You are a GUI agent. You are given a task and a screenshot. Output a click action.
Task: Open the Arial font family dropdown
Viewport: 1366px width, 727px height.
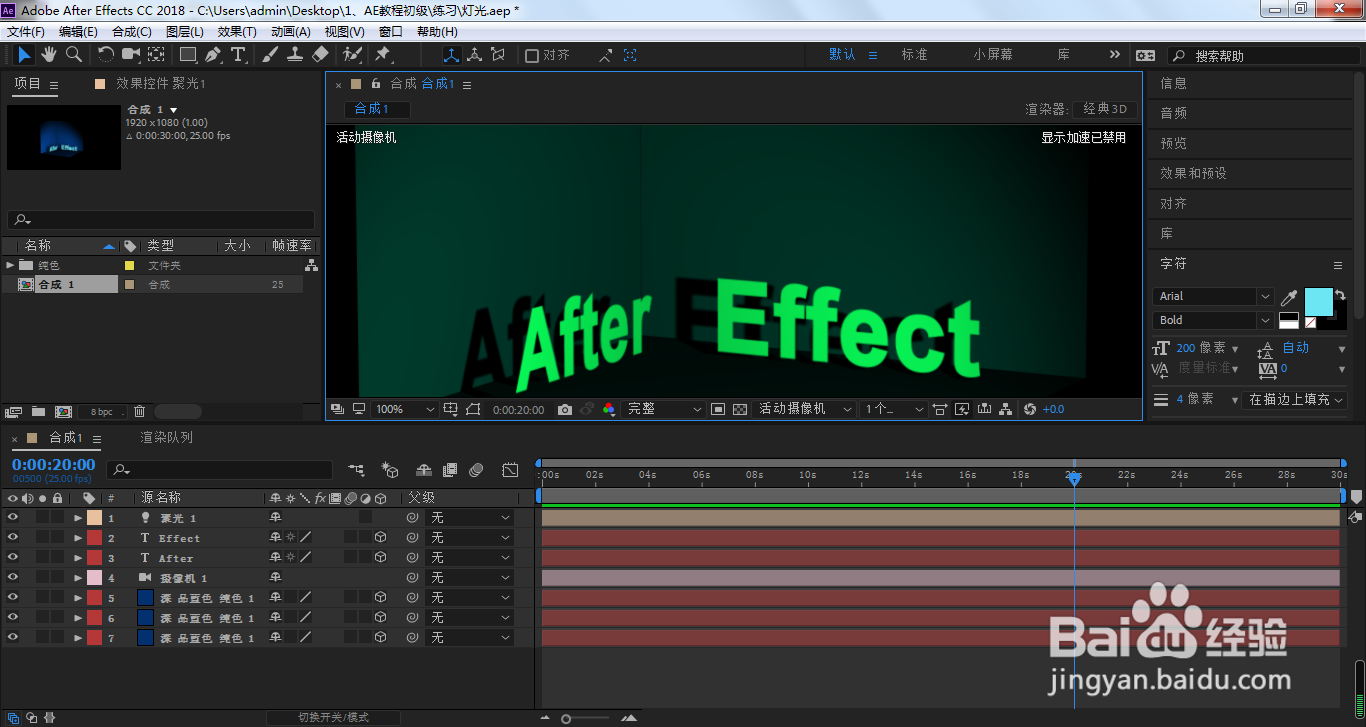click(x=1214, y=296)
